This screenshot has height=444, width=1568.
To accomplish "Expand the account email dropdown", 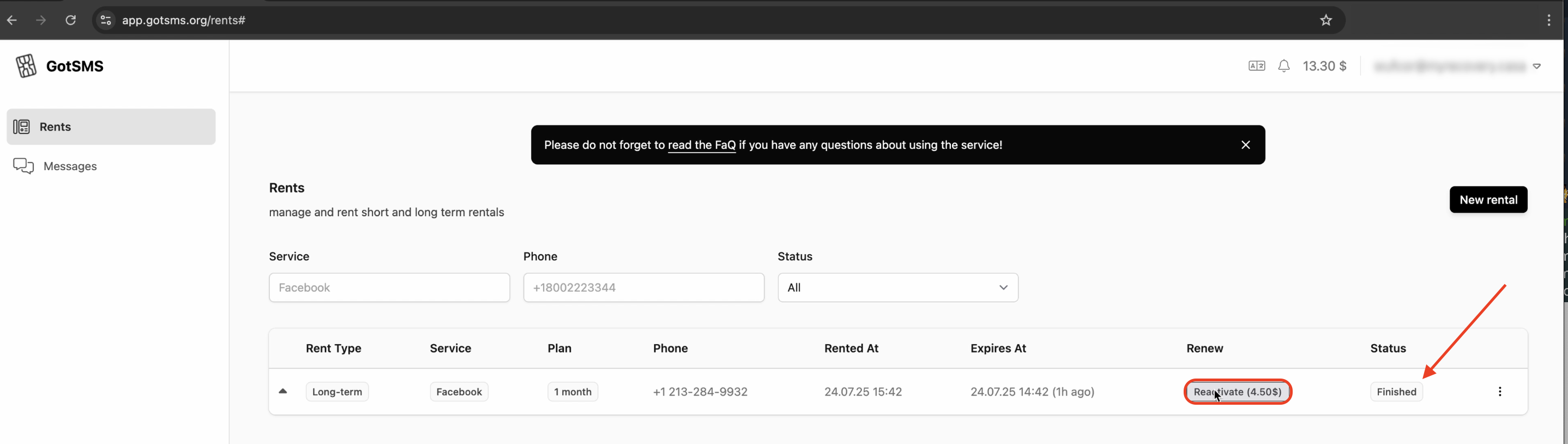I will tap(1536, 67).
